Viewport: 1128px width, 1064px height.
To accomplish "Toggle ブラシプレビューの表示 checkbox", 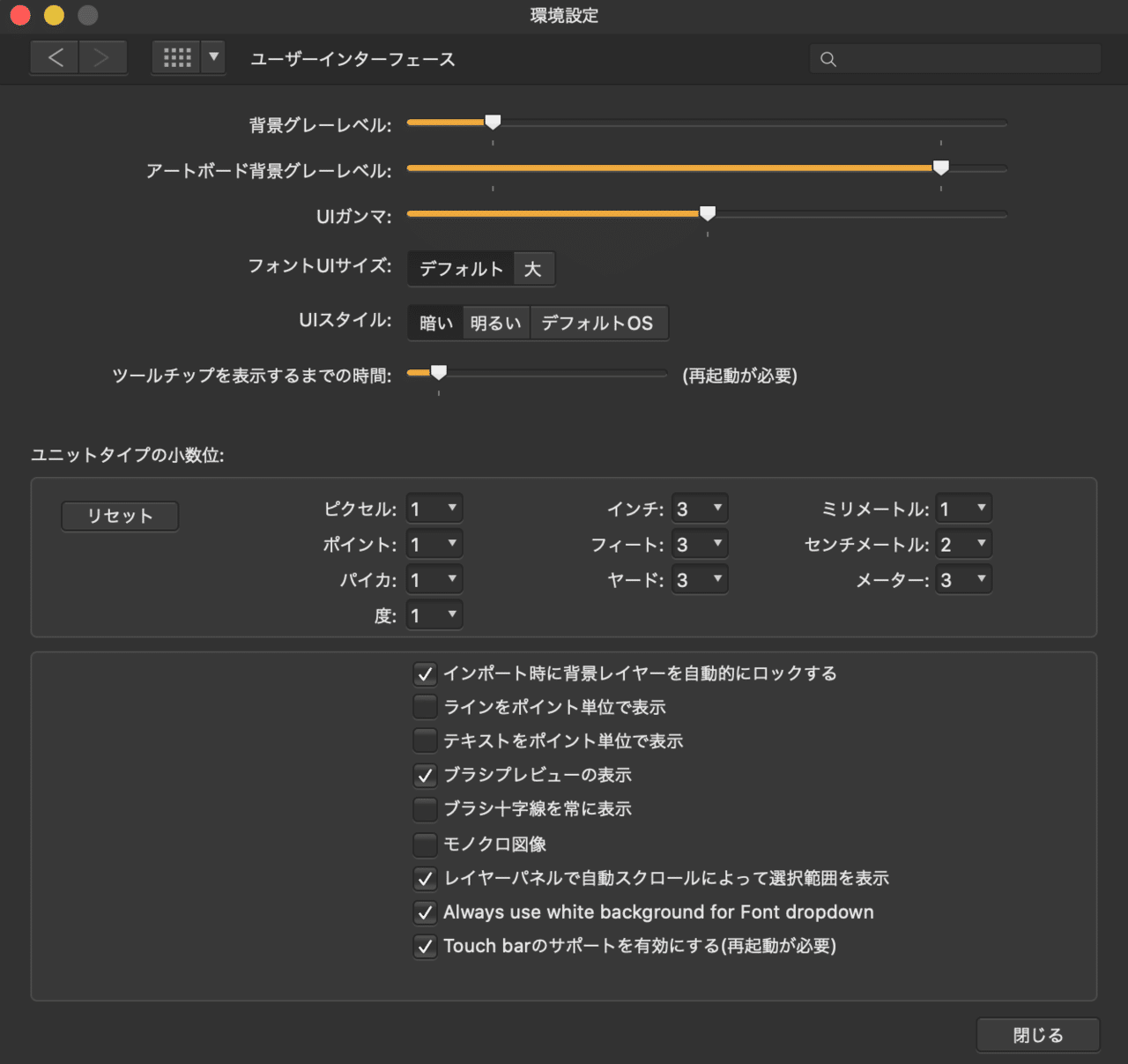I will click(x=425, y=775).
